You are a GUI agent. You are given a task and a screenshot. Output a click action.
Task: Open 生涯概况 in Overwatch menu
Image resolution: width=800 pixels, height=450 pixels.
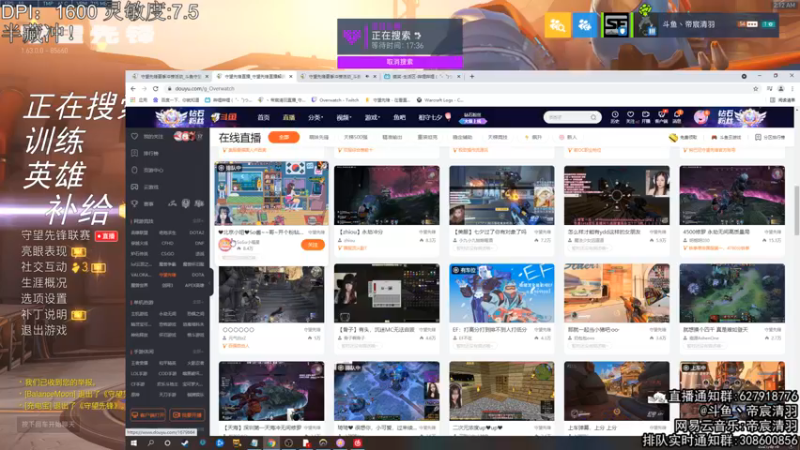(x=44, y=283)
